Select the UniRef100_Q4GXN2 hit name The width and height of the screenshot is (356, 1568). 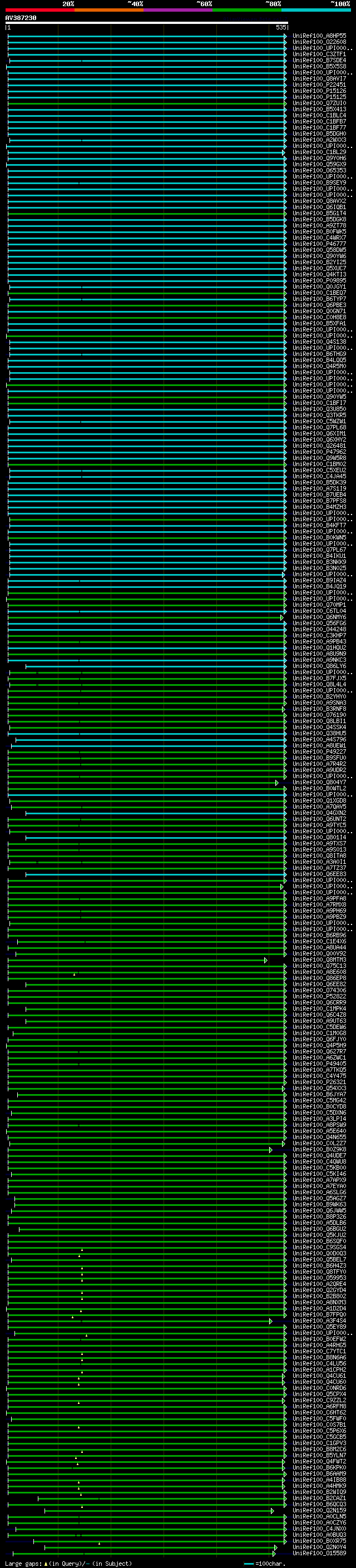pyautogui.click(x=319, y=813)
